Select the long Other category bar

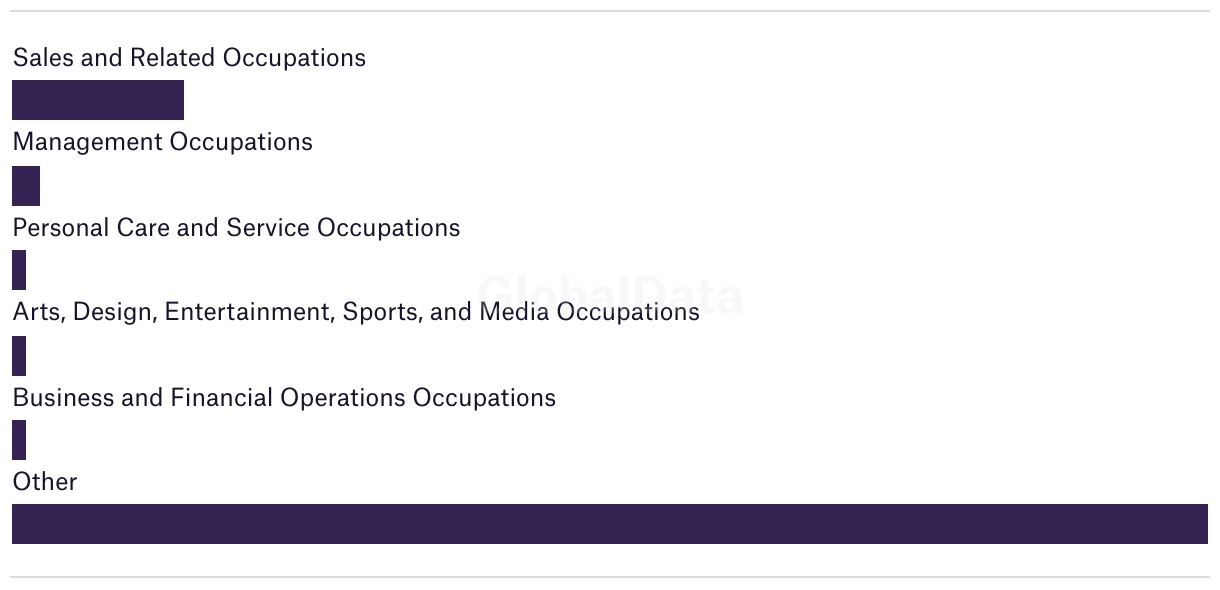pos(610,524)
